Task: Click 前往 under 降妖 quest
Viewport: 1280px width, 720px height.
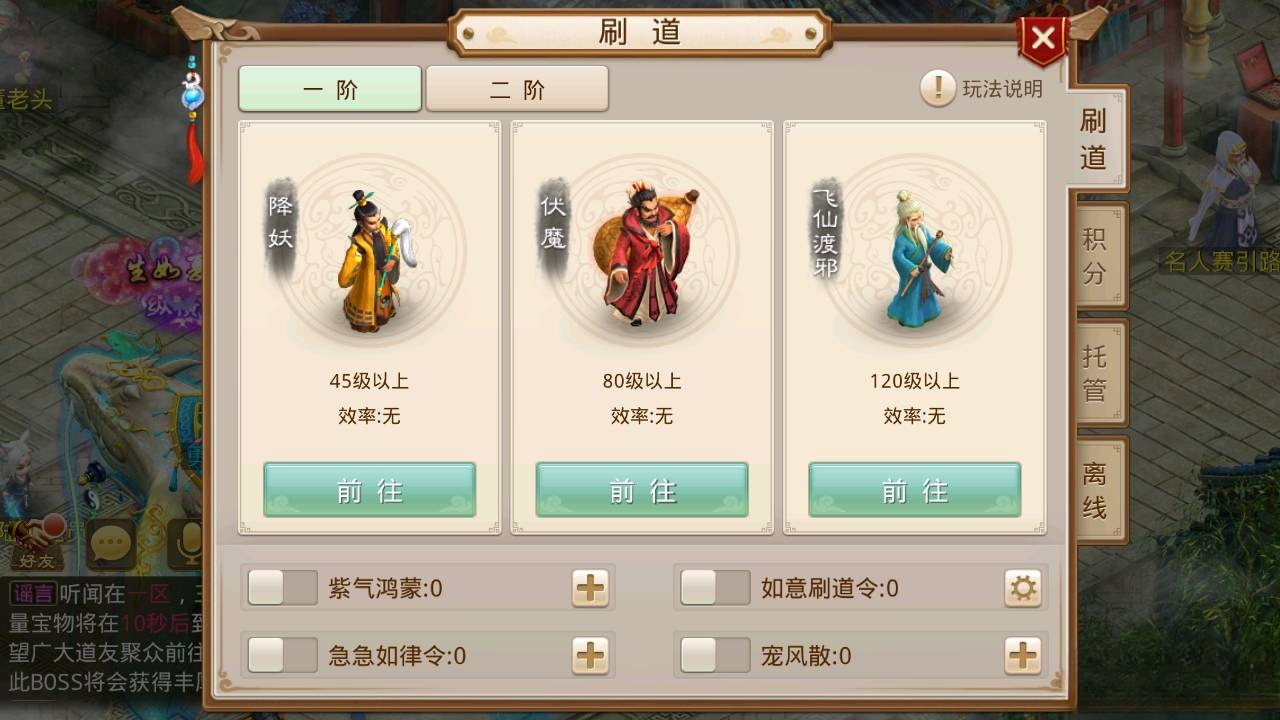Action: tap(370, 490)
